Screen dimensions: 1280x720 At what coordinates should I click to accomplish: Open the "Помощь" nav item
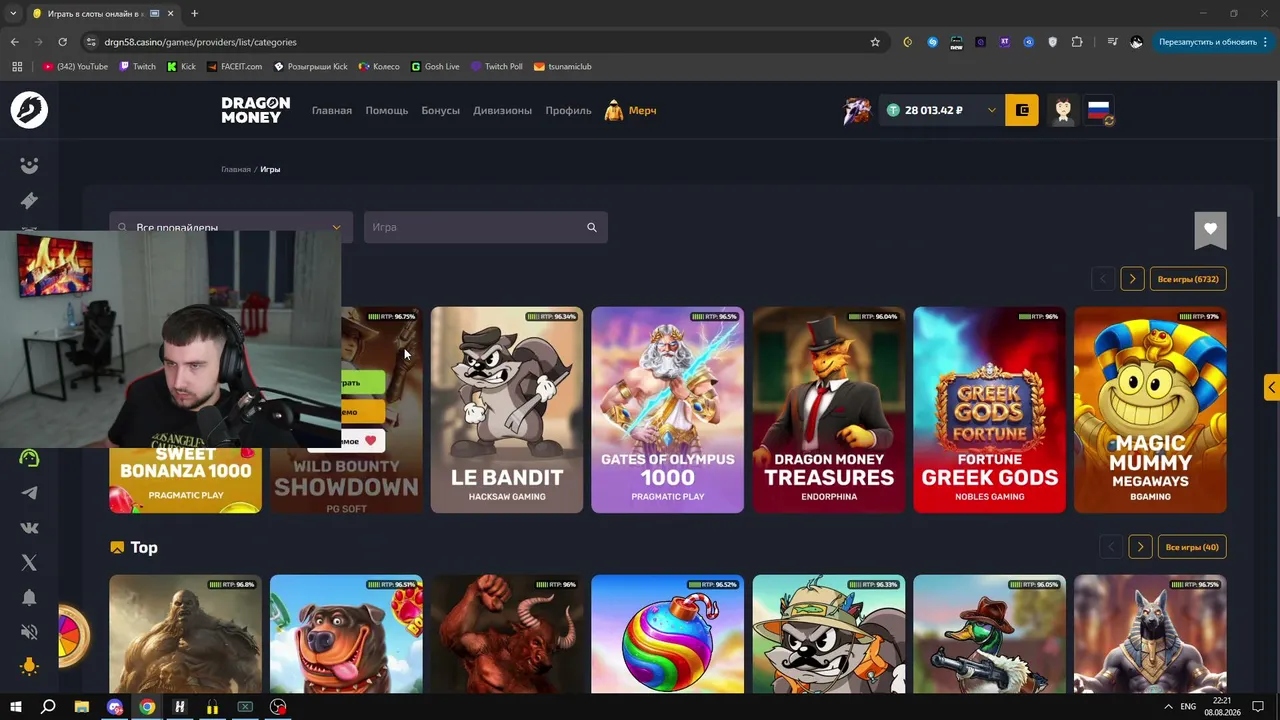click(x=387, y=110)
